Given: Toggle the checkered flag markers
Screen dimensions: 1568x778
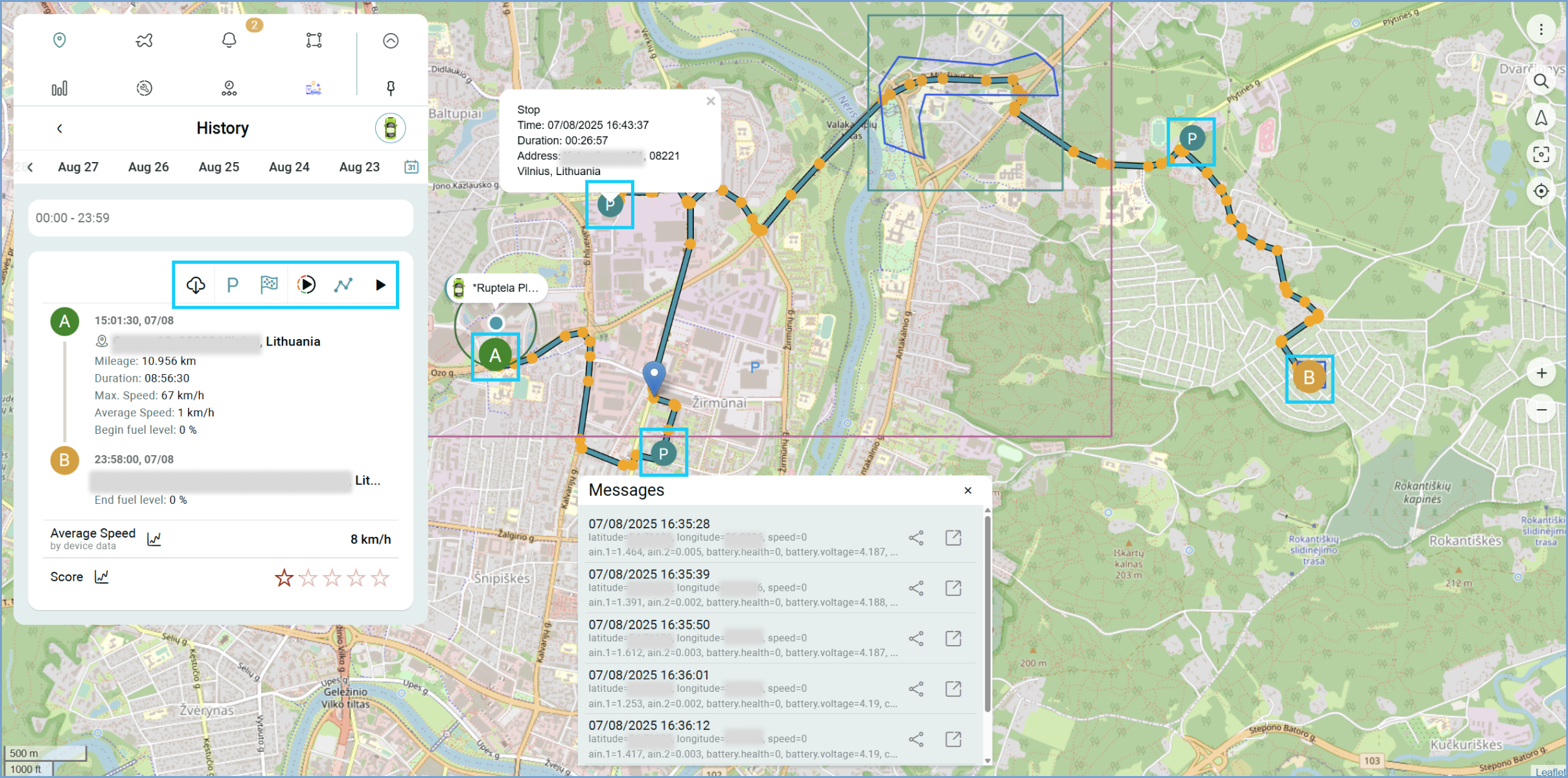Looking at the screenshot, I should [269, 285].
